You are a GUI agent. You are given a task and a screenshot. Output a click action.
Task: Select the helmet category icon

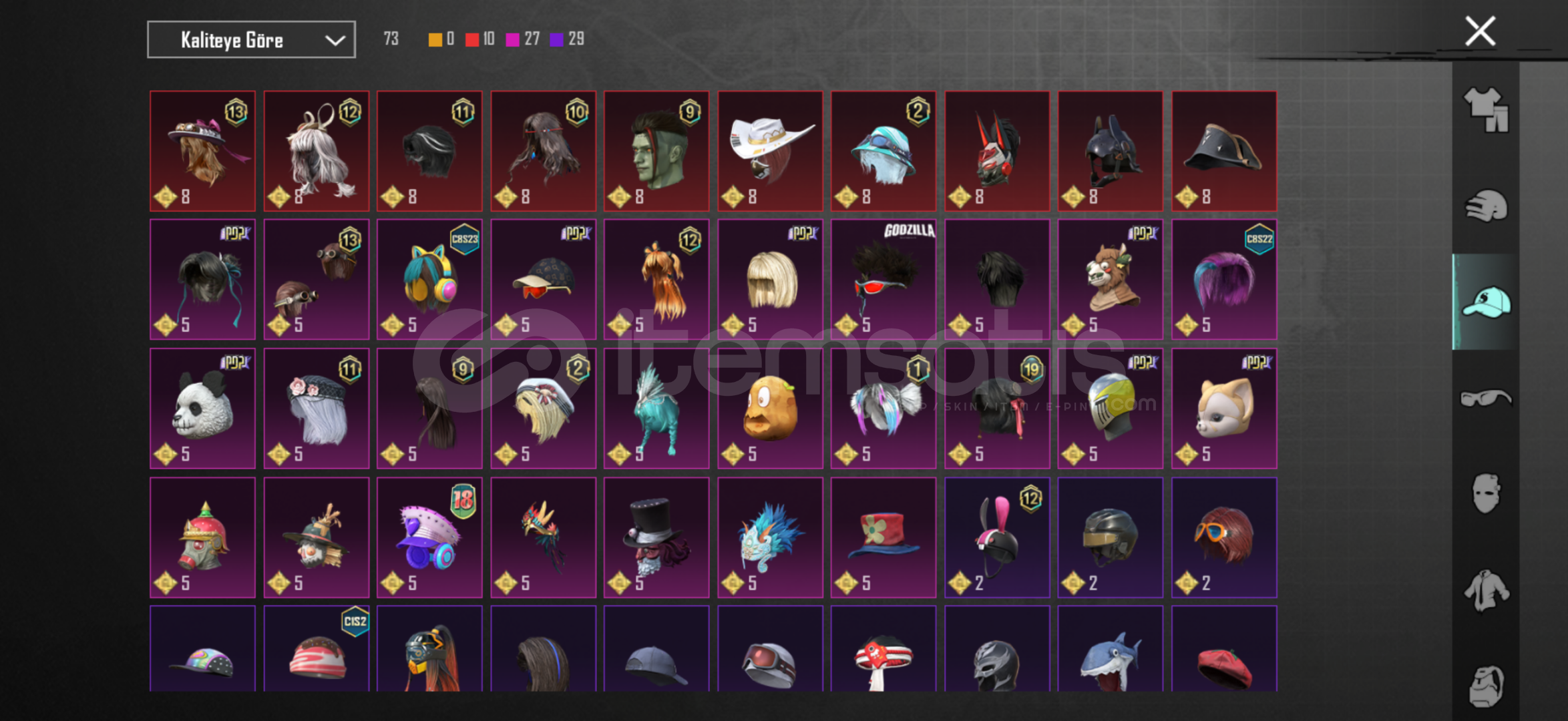[x=1486, y=206]
